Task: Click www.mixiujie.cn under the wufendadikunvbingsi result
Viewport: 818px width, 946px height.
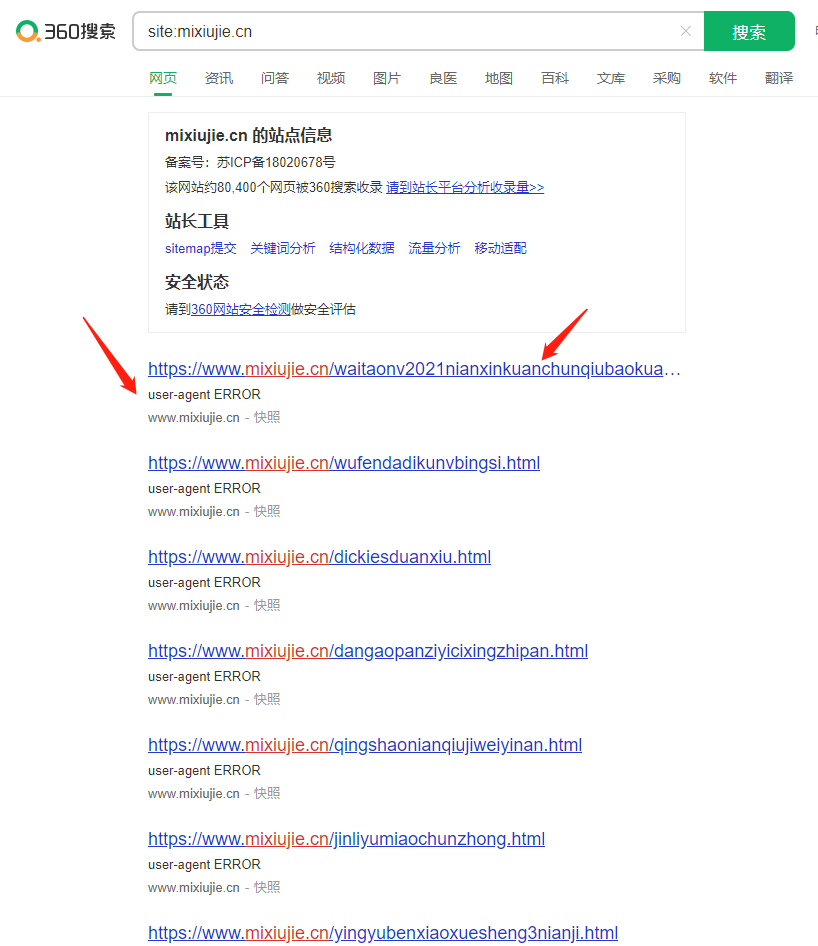Action: pyautogui.click(x=194, y=512)
